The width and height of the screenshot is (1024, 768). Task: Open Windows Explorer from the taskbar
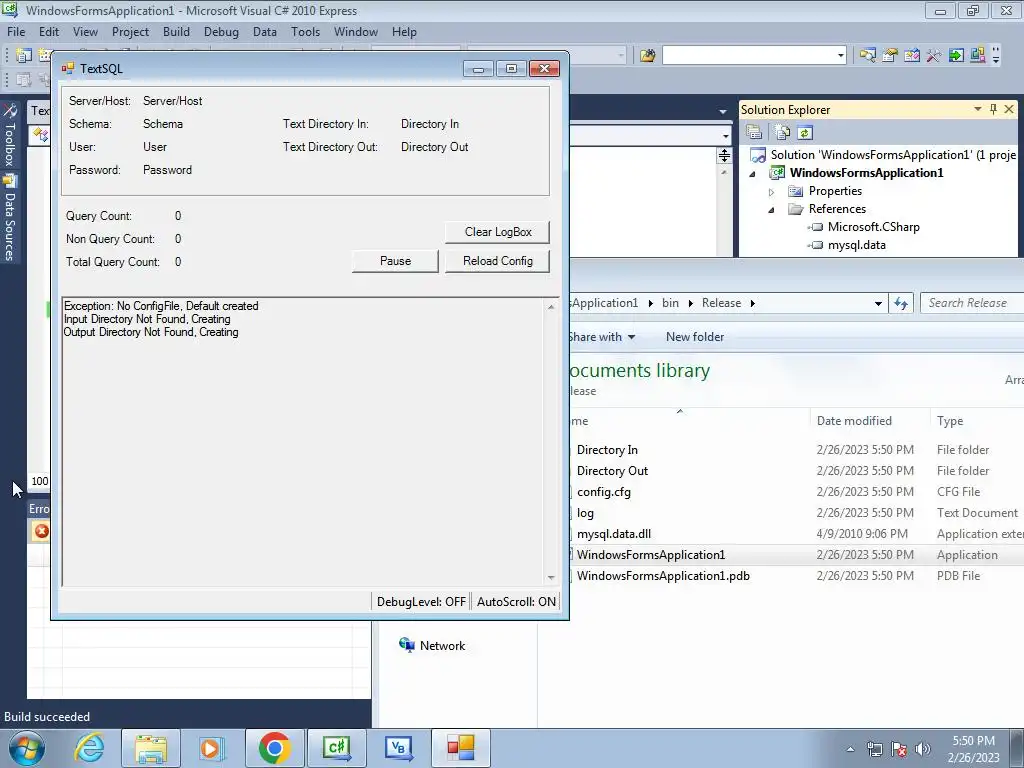[151, 748]
